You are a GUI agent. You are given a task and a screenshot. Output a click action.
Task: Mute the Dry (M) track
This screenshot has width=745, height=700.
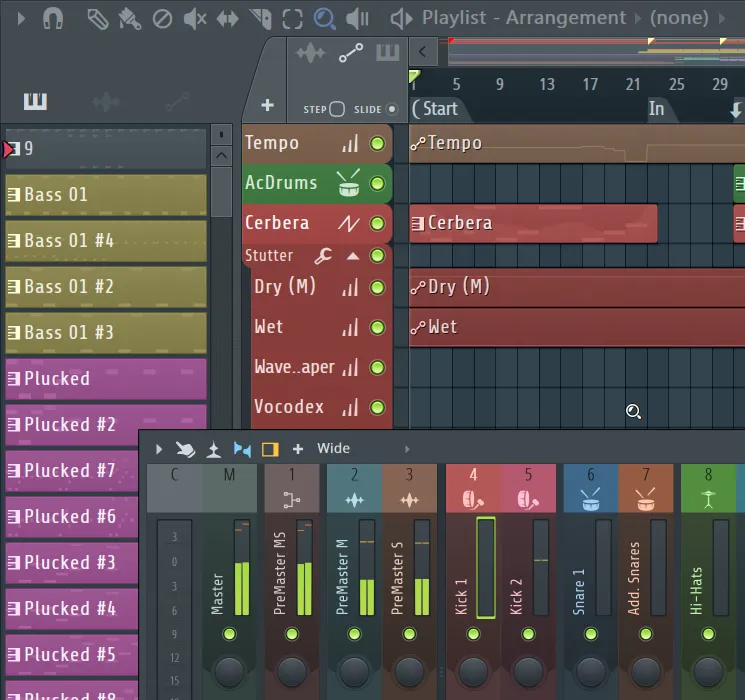pyautogui.click(x=377, y=288)
